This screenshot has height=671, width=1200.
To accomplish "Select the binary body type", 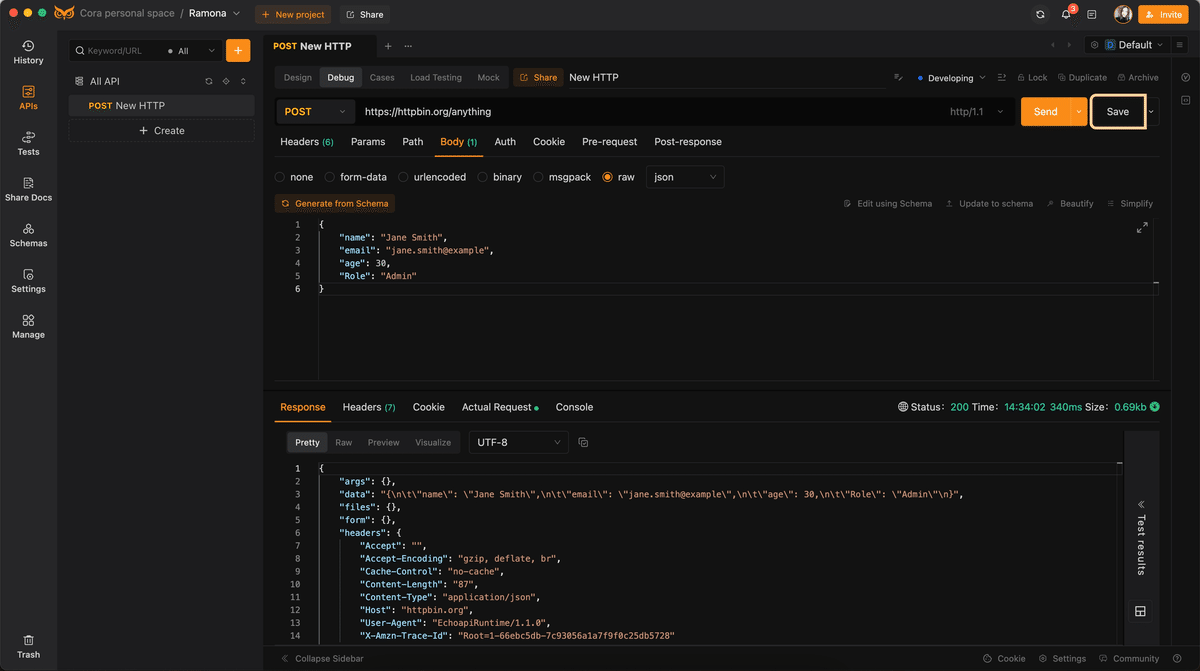I will pos(483,177).
